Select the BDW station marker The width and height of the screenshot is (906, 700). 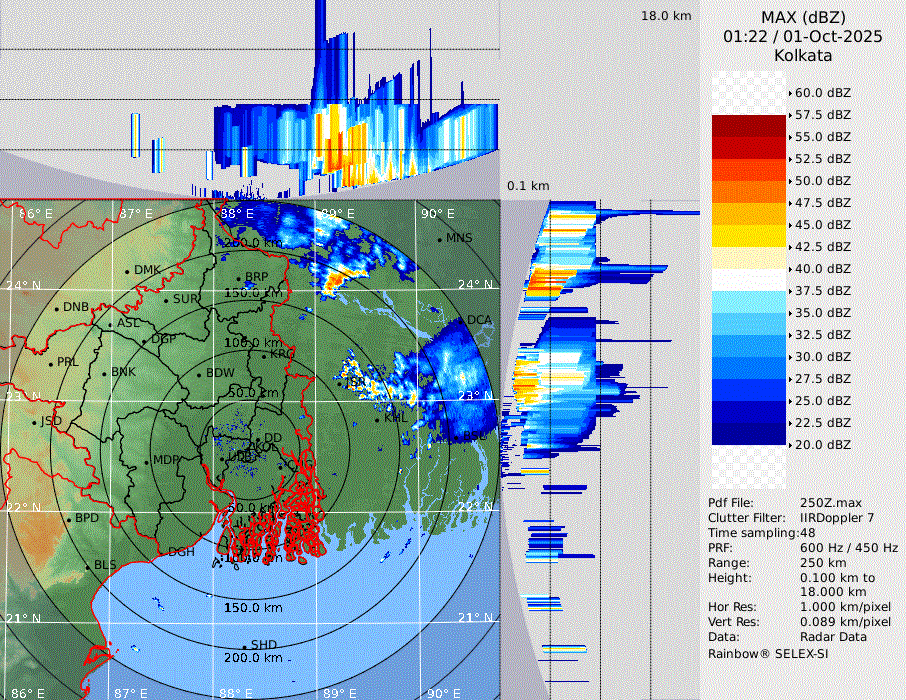coord(199,375)
